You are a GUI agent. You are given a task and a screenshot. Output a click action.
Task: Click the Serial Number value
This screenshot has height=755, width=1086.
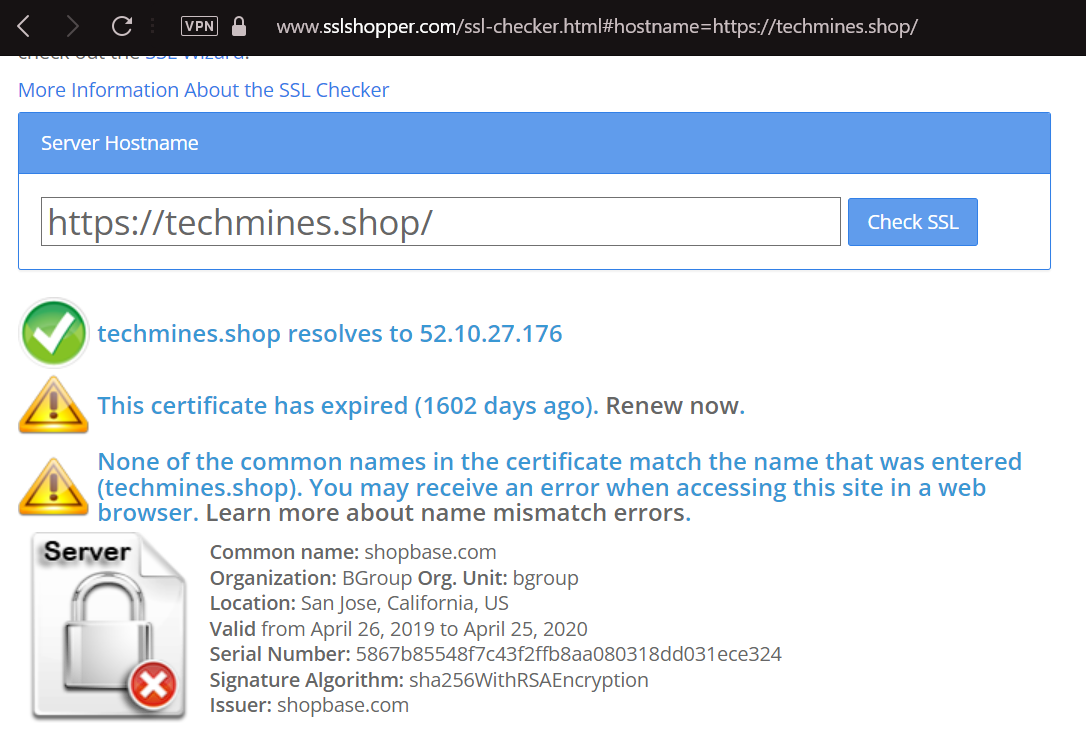[x=569, y=655]
